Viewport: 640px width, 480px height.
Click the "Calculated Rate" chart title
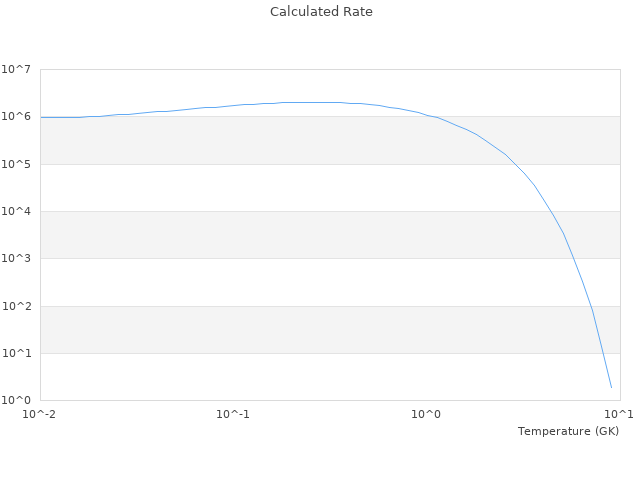coord(321,12)
